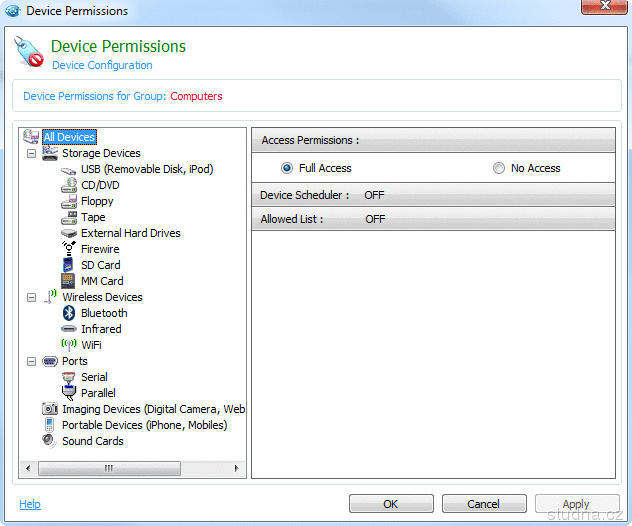Image resolution: width=632 pixels, height=526 pixels.
Task: Select the No Access radio button
Action: (499, 168)
